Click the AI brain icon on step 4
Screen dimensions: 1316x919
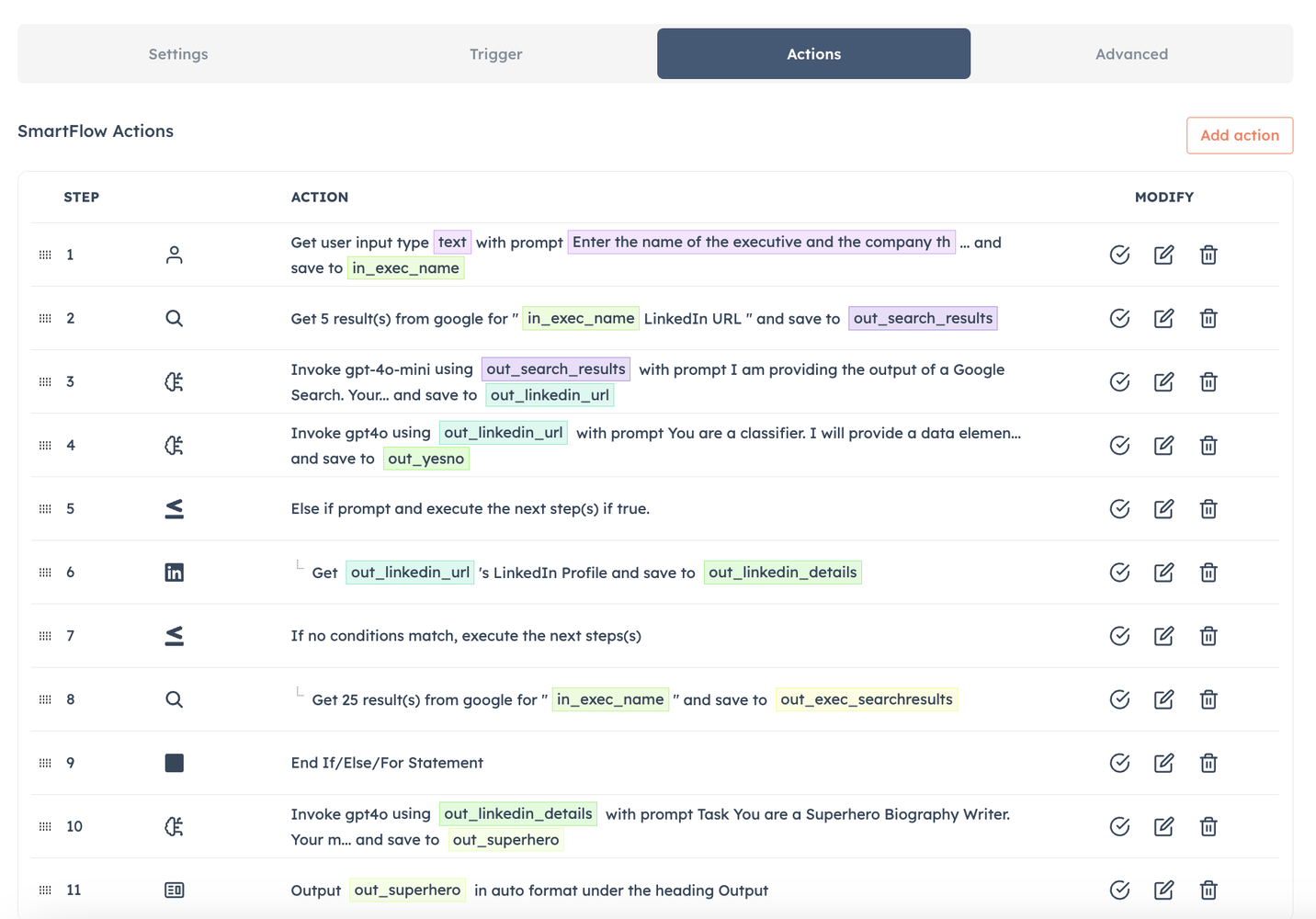174,446
